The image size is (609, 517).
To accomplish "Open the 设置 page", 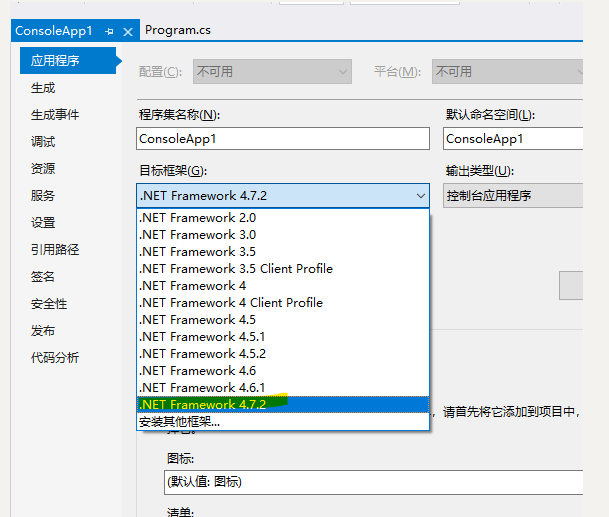I will [43, 223].
